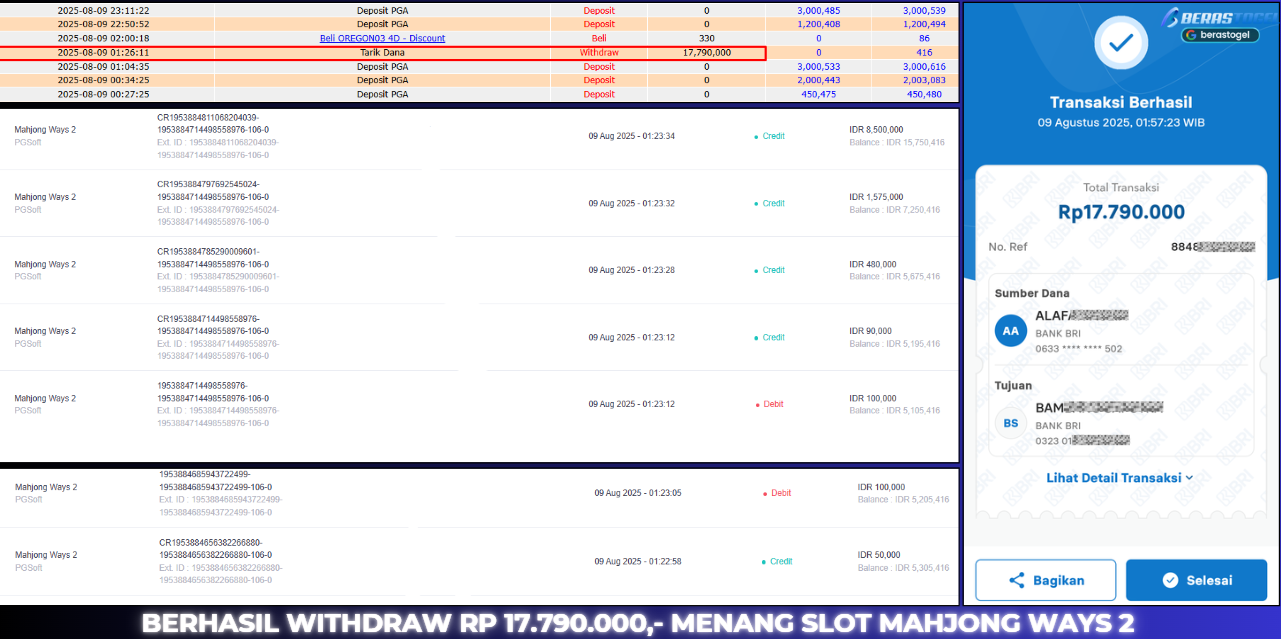Click the Transaksi Berhasil heading
The height and width of the screenshot is (639, 1281).
1120,102
